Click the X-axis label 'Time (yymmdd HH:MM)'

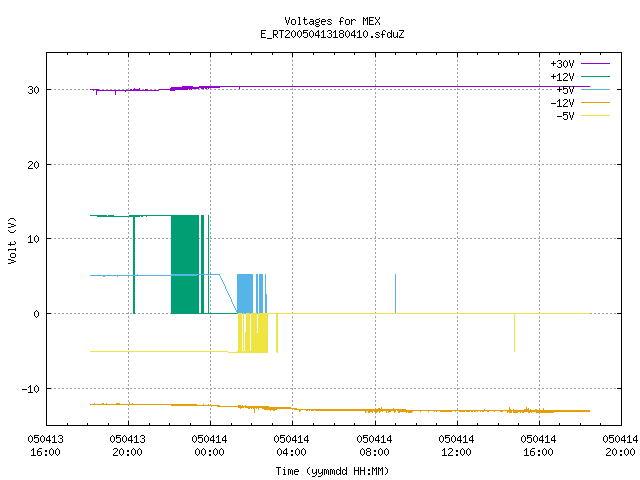(332, 471)
